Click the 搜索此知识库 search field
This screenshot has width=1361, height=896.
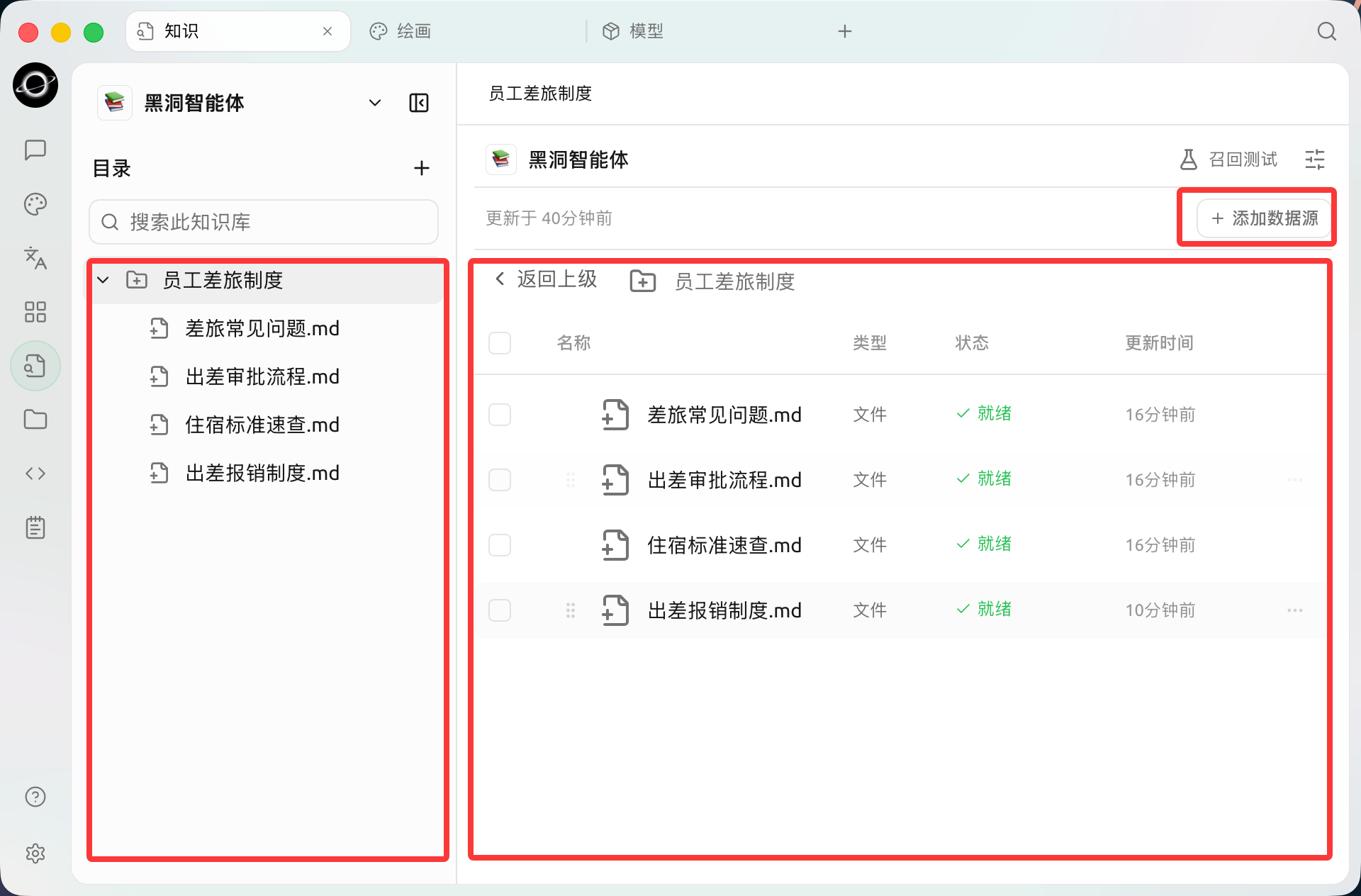(264, 222)
